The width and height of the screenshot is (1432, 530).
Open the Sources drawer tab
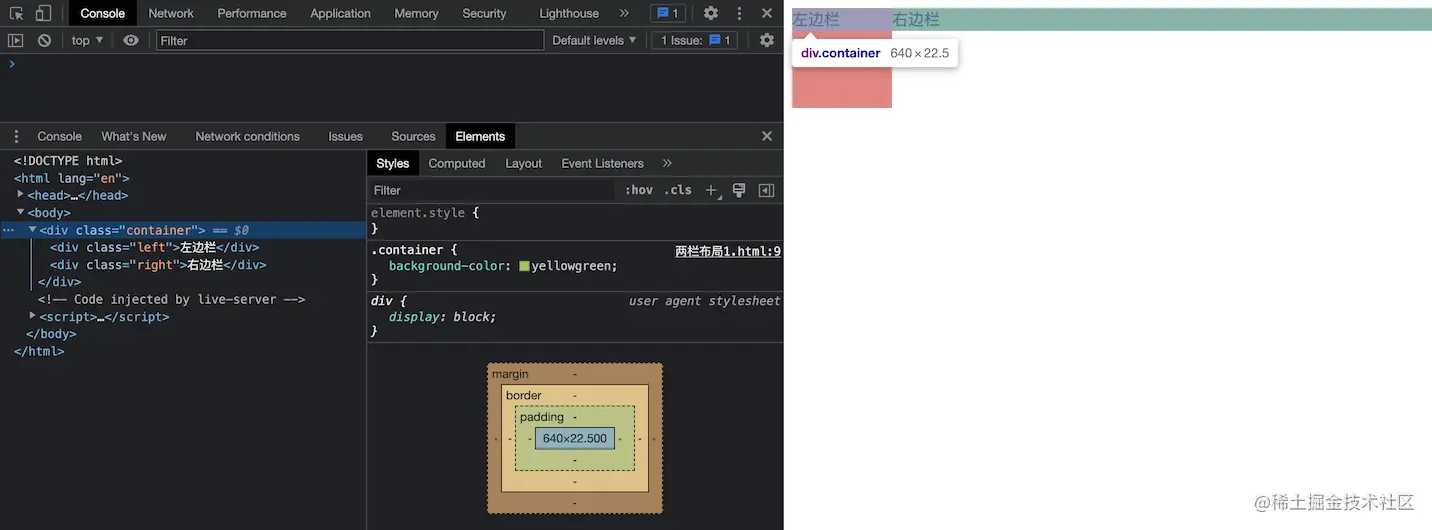click(413, 136)
